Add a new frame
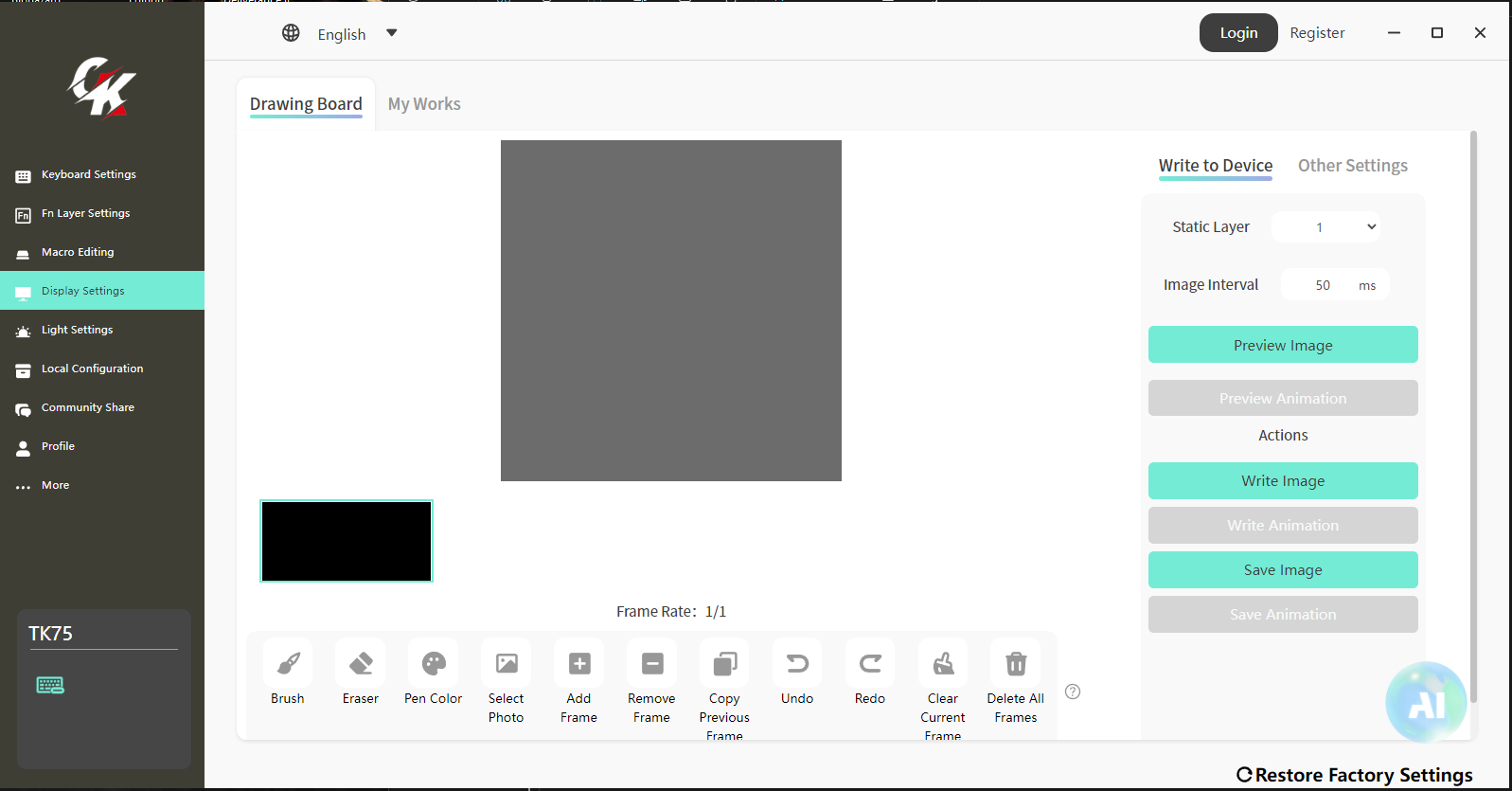 point(579,664)
